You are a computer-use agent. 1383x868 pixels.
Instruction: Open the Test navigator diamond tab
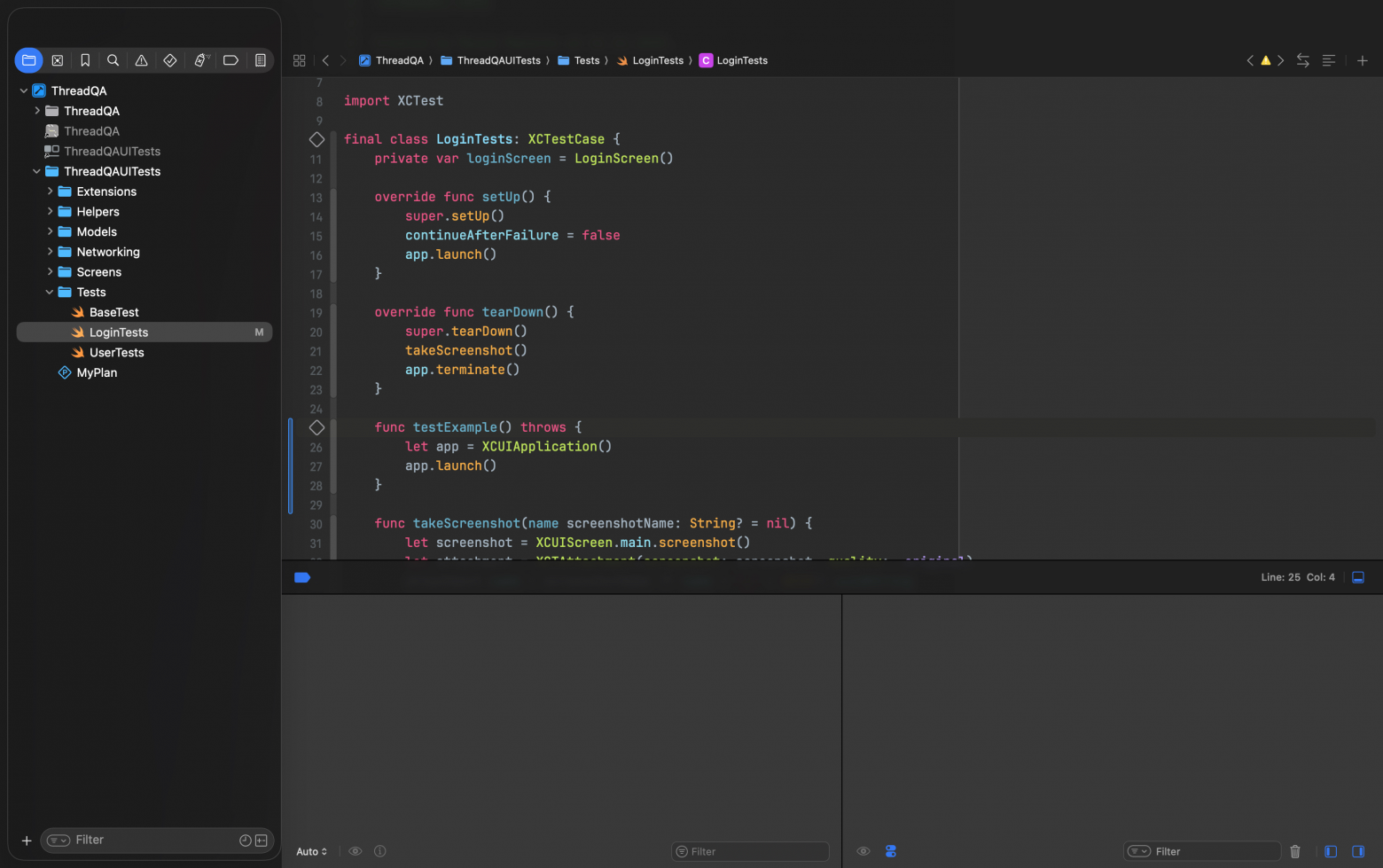coord(170,60)
